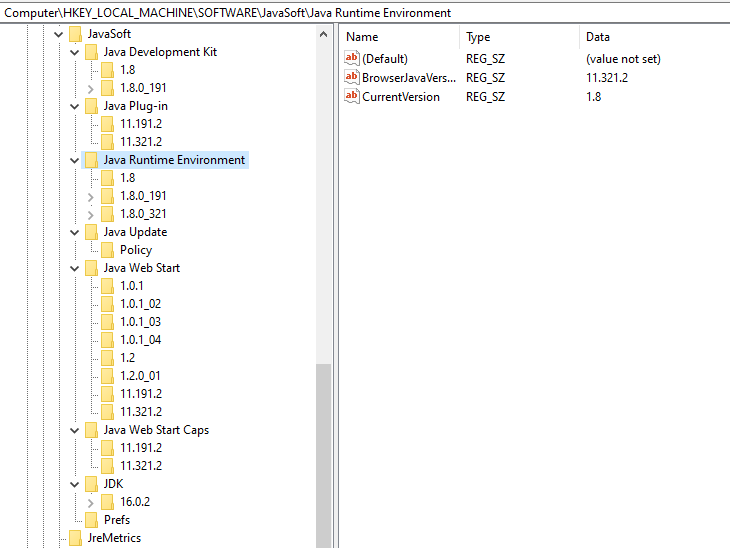Select the CurrentVersion value name
Viewport: 730px width, 548px height.
401,97
